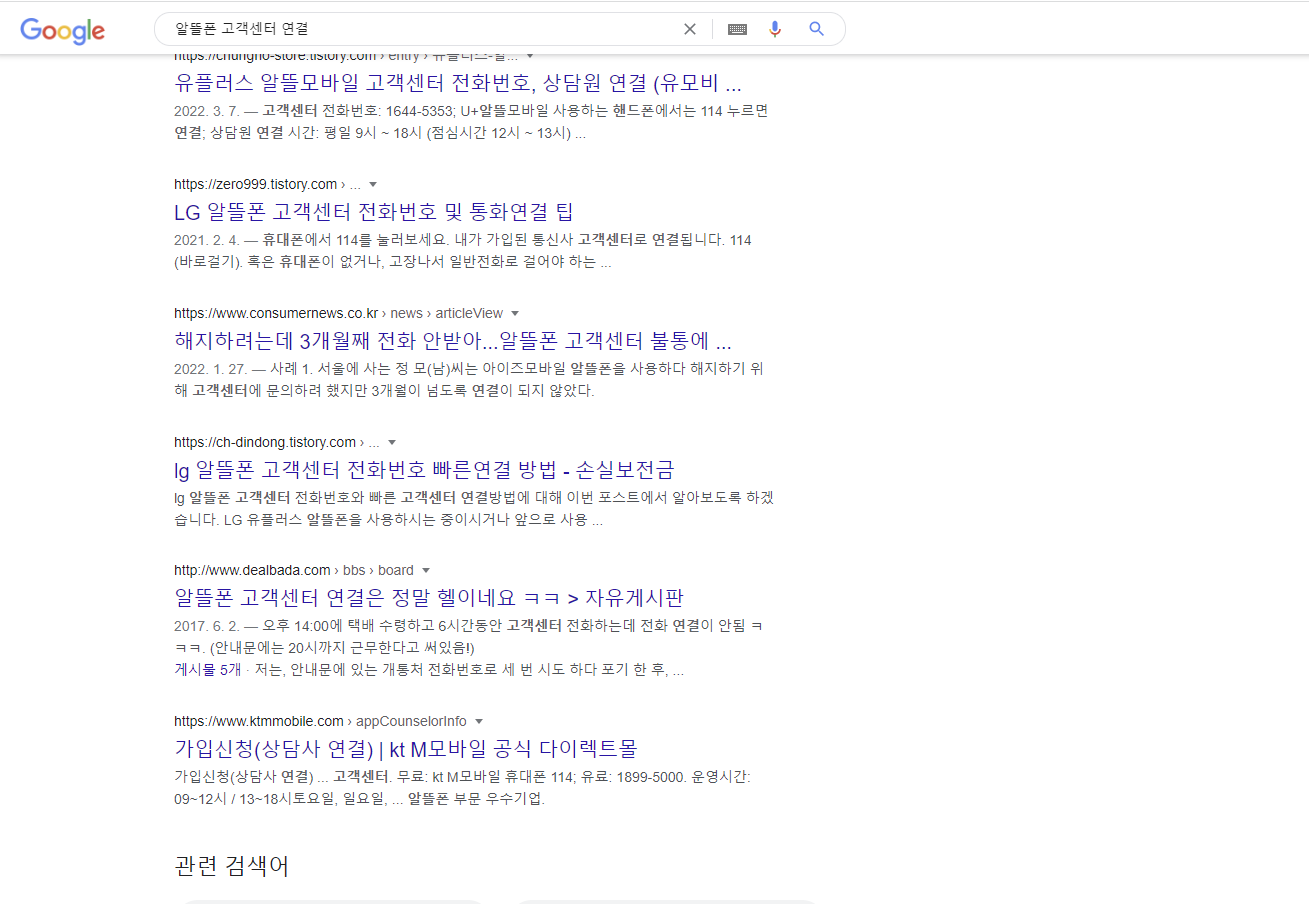Open result lg 알뜰폰 고객센터 전화번호 빠른연결 방법
Viewport: 1309px width, 904px height.
424,470
